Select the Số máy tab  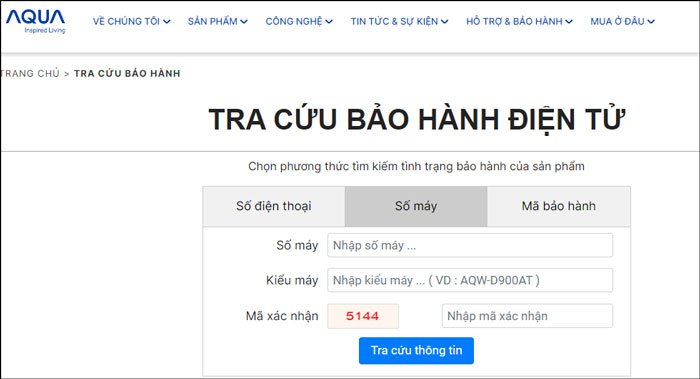tap(416, 206)
